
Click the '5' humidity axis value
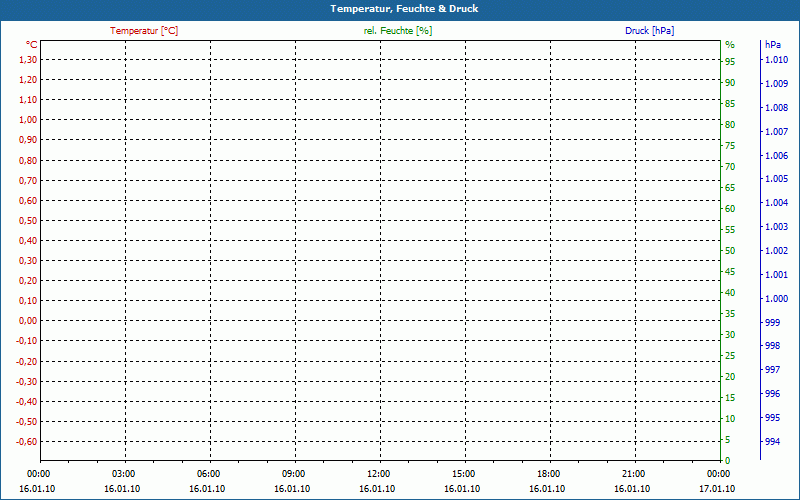728,439
